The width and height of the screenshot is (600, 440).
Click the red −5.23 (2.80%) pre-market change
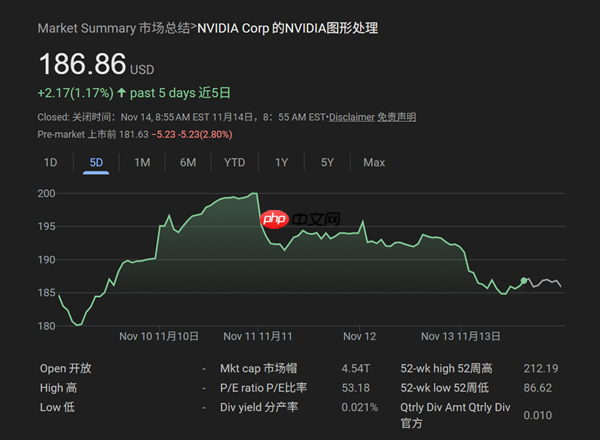(x=192, y=135)
